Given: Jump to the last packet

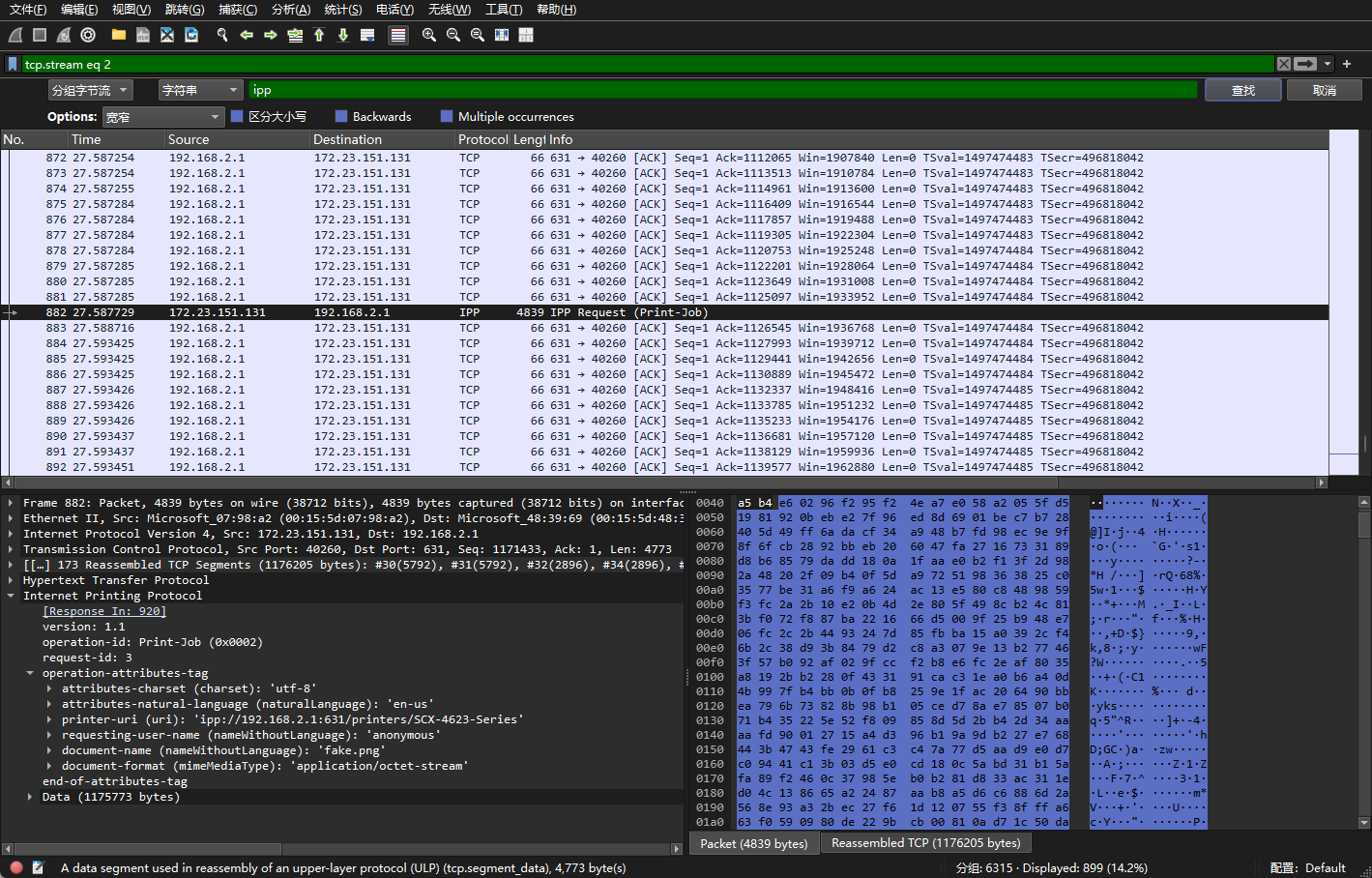Looking at the screenshot, I should (x=343, y=35).
